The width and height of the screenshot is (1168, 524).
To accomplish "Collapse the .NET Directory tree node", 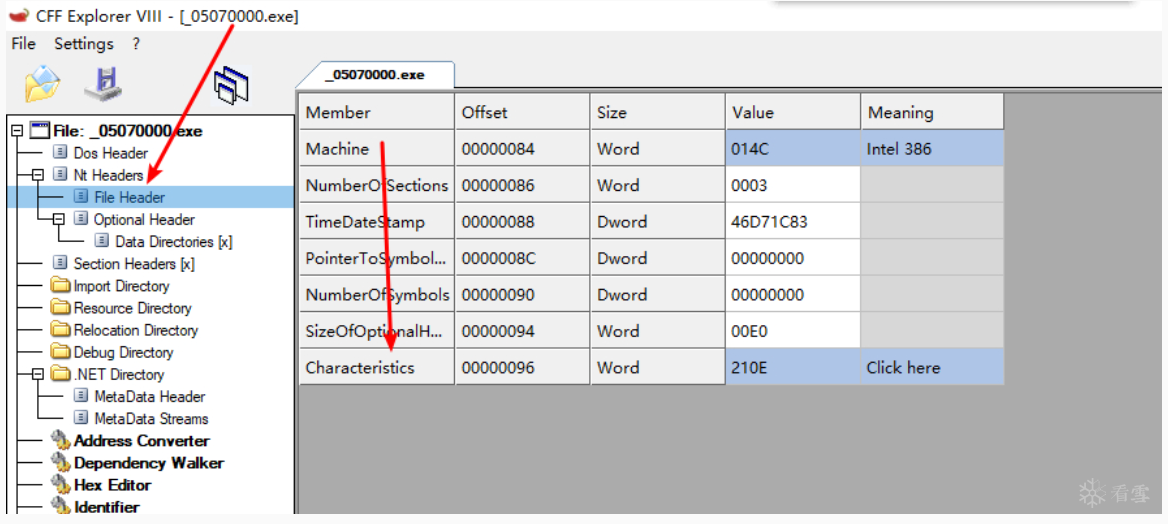I will click(x=39, y=374).
